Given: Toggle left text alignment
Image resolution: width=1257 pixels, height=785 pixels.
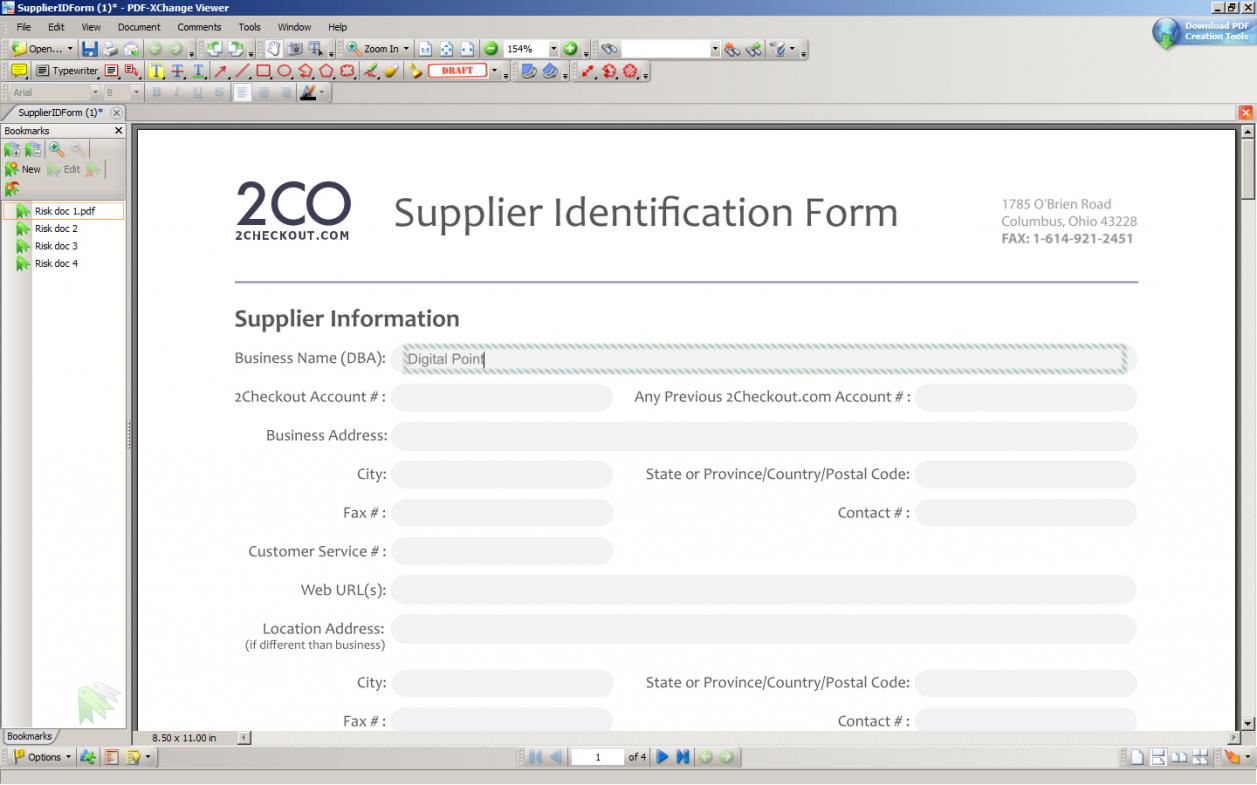Looking at the screenshot, I should (242, 92).
